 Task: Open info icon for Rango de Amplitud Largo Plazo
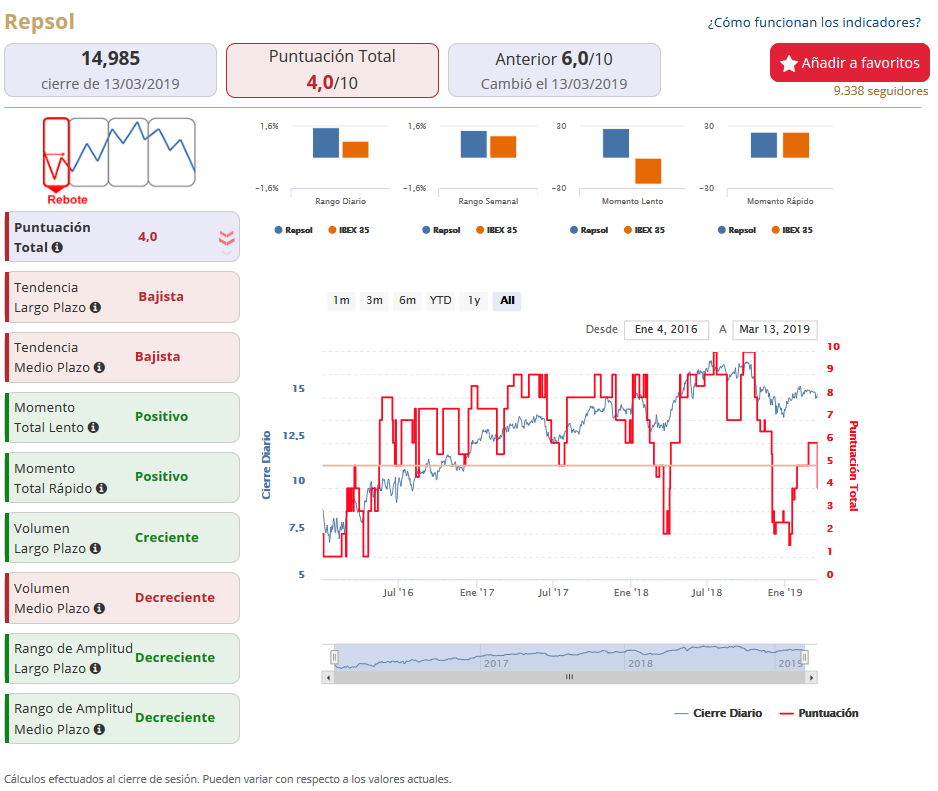coord(95,668)
